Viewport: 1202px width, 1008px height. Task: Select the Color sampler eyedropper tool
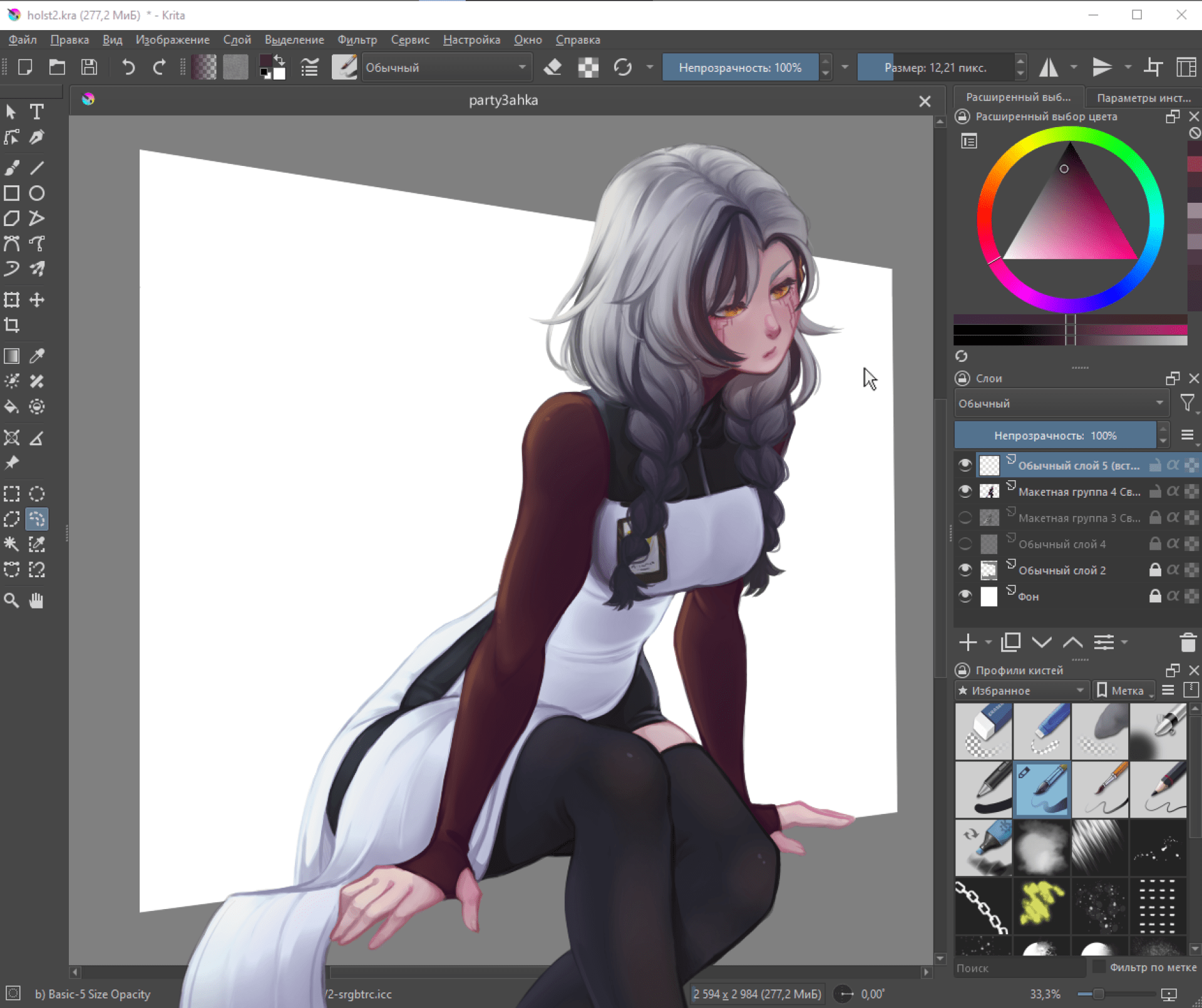[37, 356]
